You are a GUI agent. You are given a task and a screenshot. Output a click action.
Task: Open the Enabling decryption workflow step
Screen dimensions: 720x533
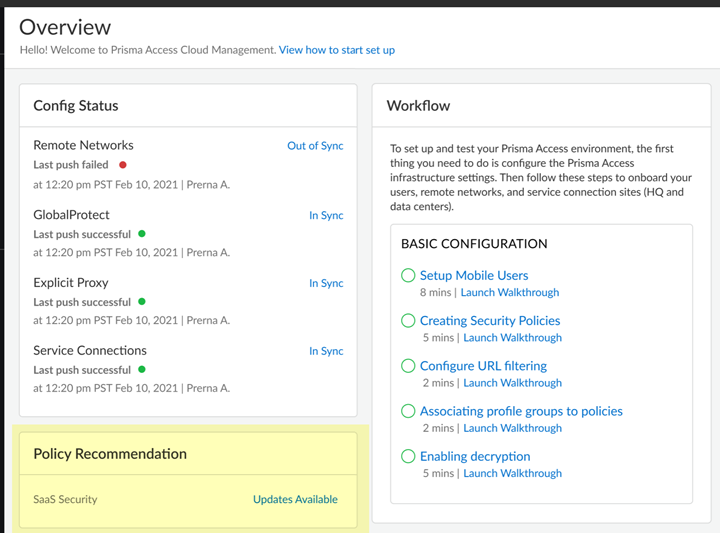475,456
